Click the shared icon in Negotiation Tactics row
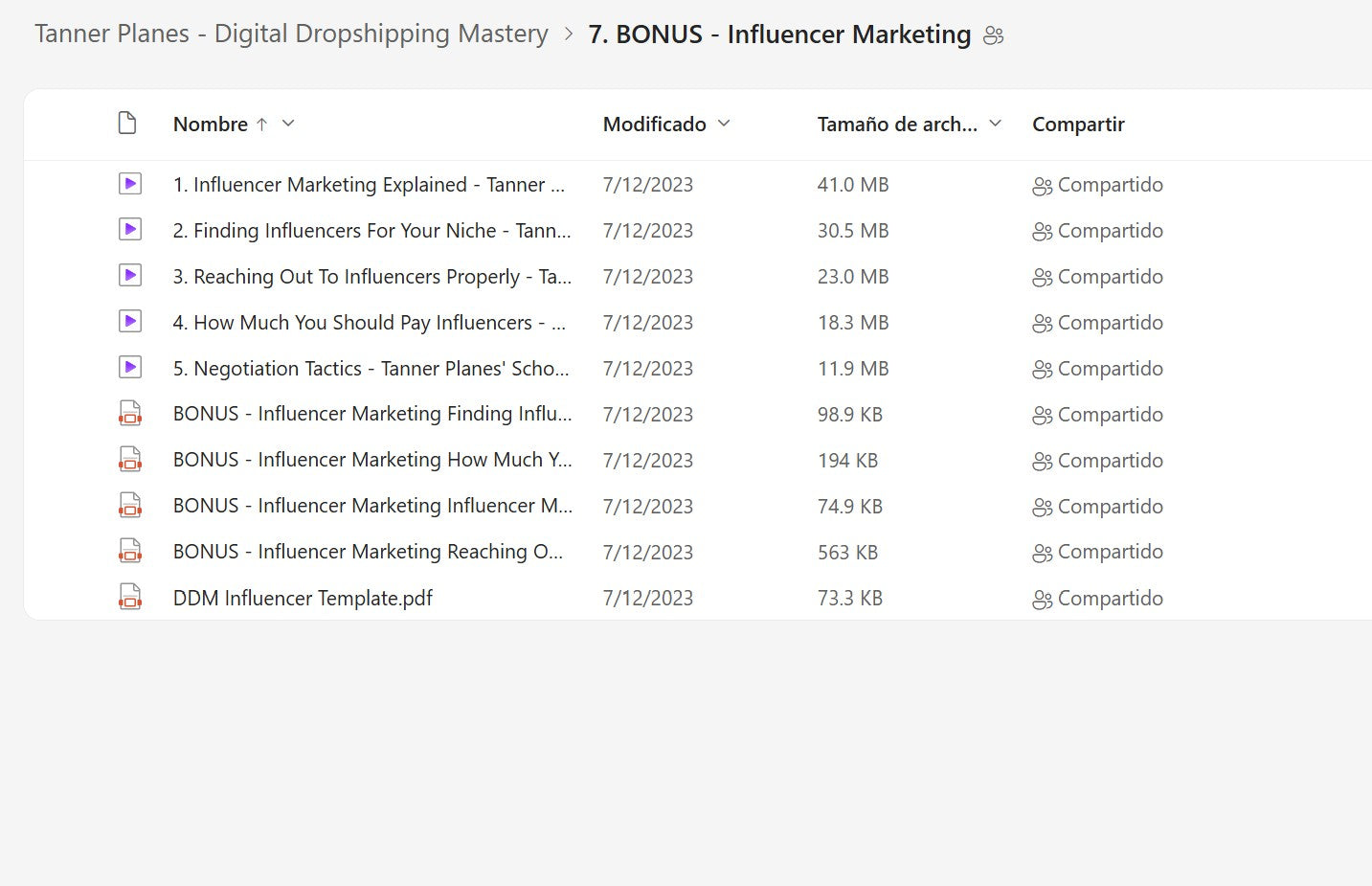1372x886 pixels. point(1042,370)
